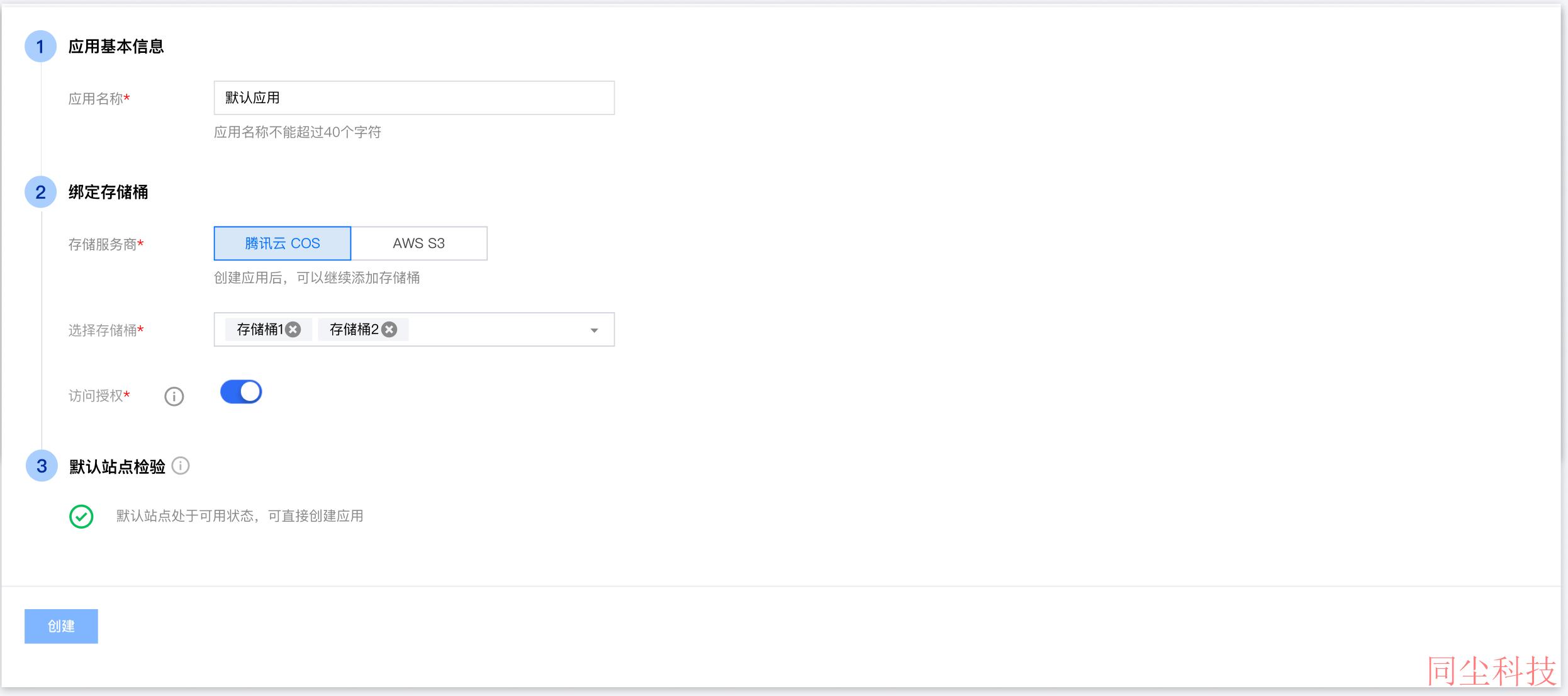Toggle the 访问授权 switch off

tap(241, 392)
